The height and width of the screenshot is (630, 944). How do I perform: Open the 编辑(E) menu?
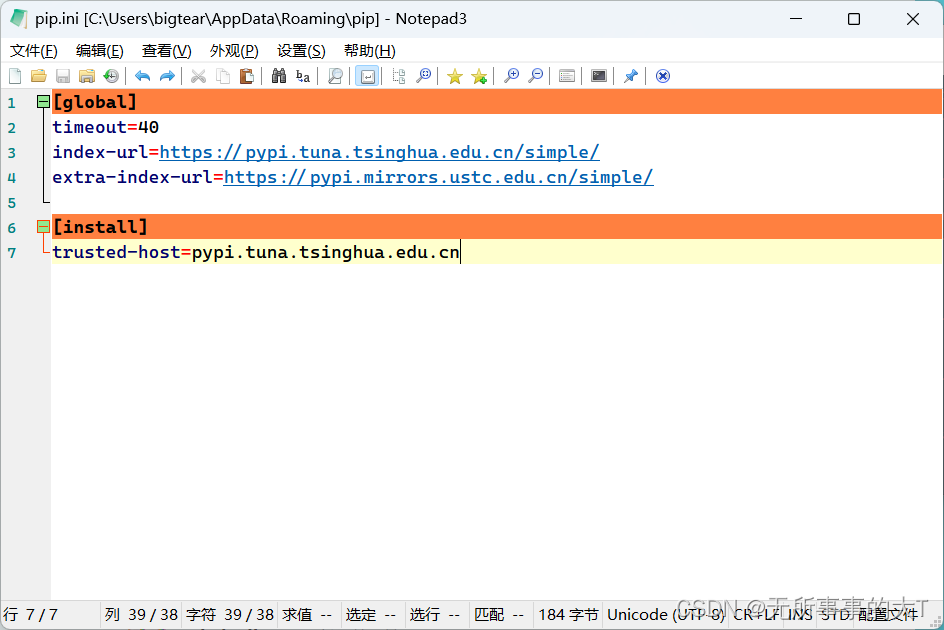tap(100, 51)
